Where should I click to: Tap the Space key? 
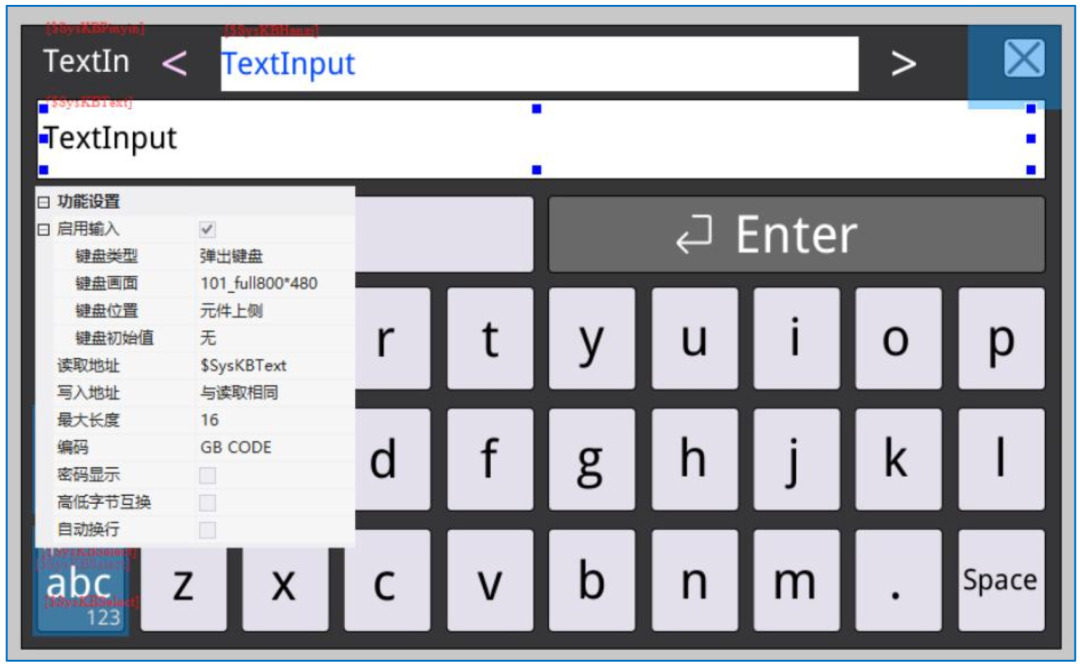click(1001, 580)
